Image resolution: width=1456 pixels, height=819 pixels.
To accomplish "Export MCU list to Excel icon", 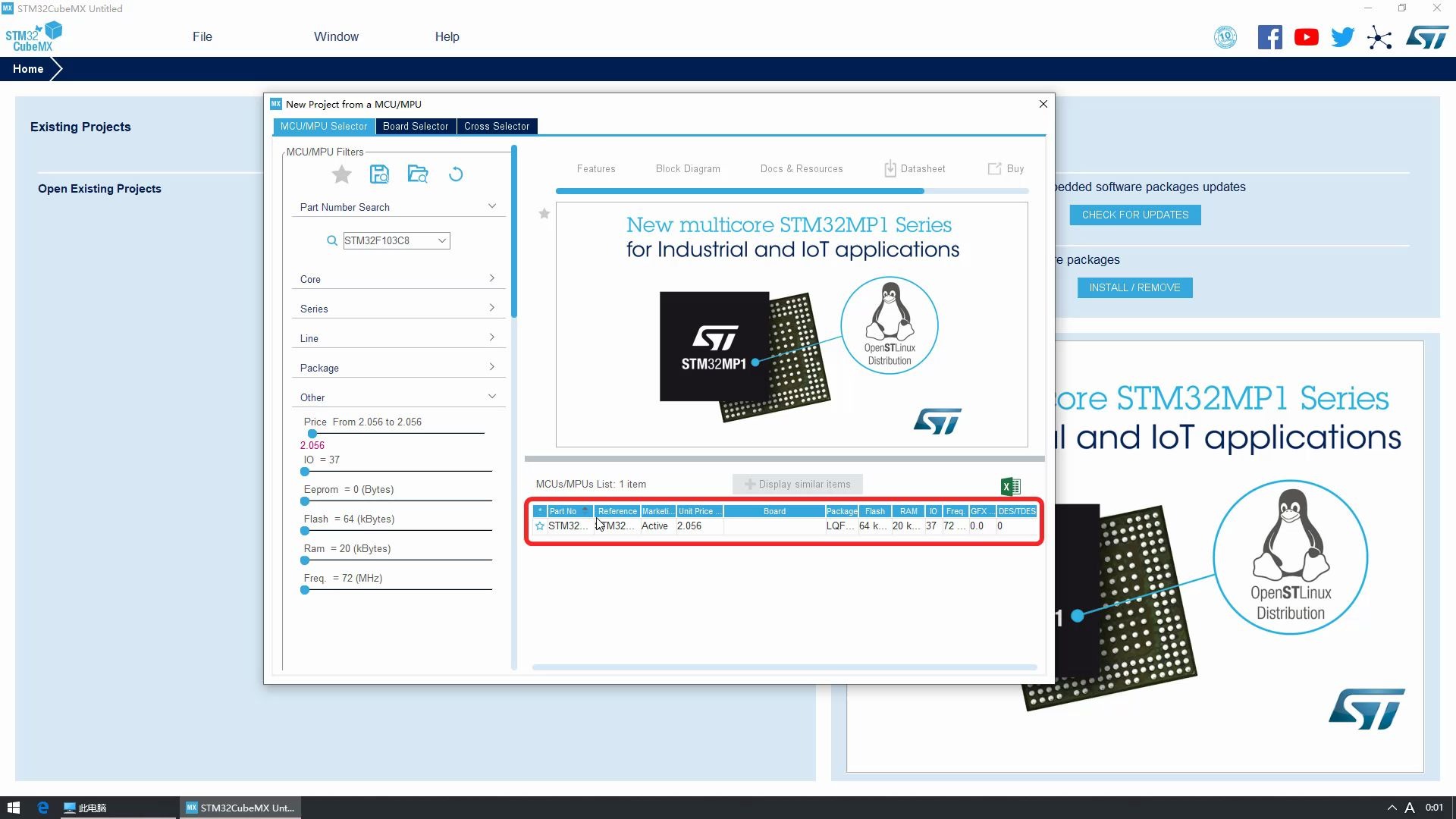I will 1011,486.
